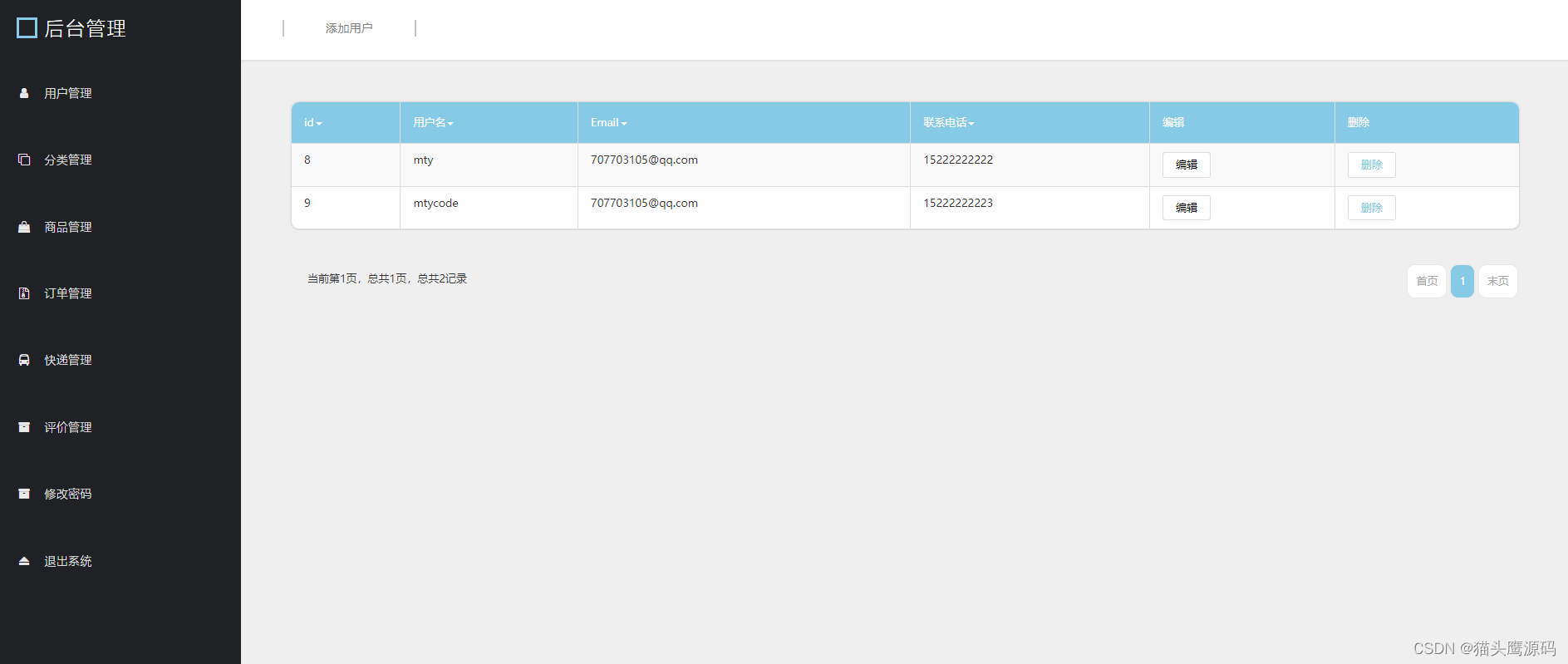Click the email in the mty row

644,160
